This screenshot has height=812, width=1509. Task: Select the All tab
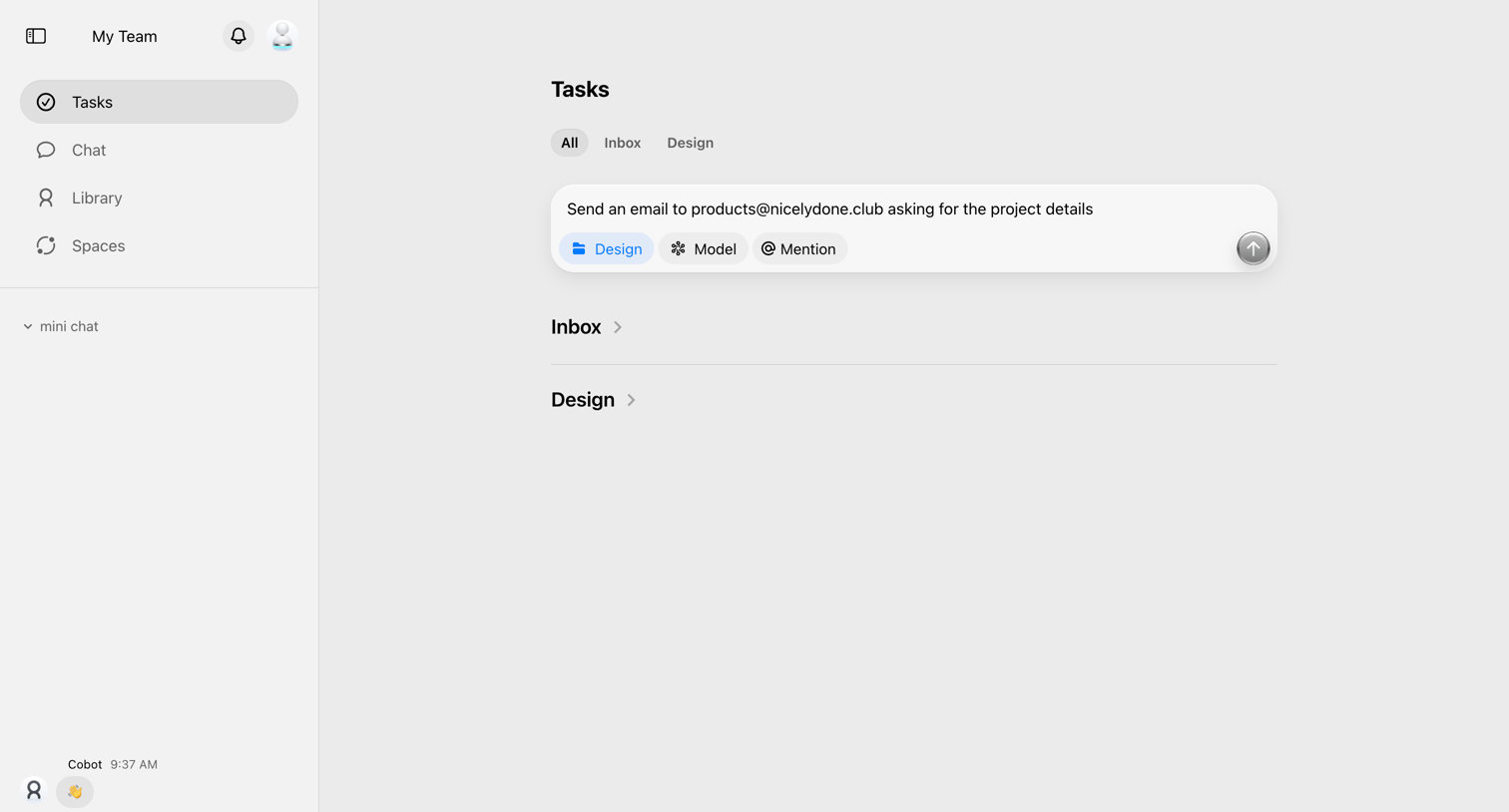[570, 143]
